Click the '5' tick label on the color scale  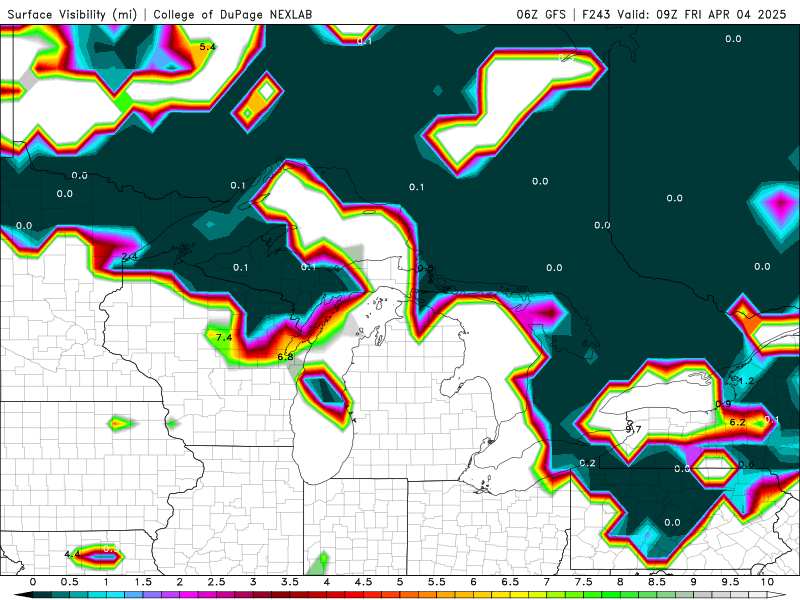(x=400, y=582)
